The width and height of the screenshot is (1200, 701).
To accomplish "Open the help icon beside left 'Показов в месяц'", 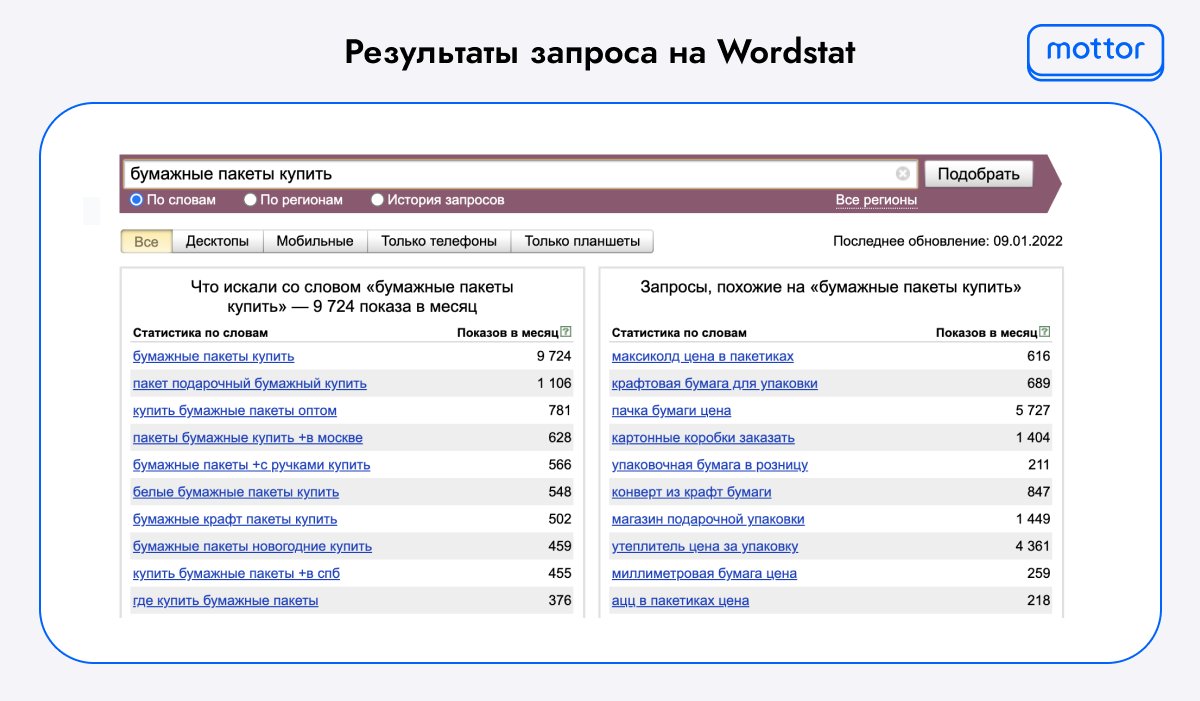I will point(566,332).
